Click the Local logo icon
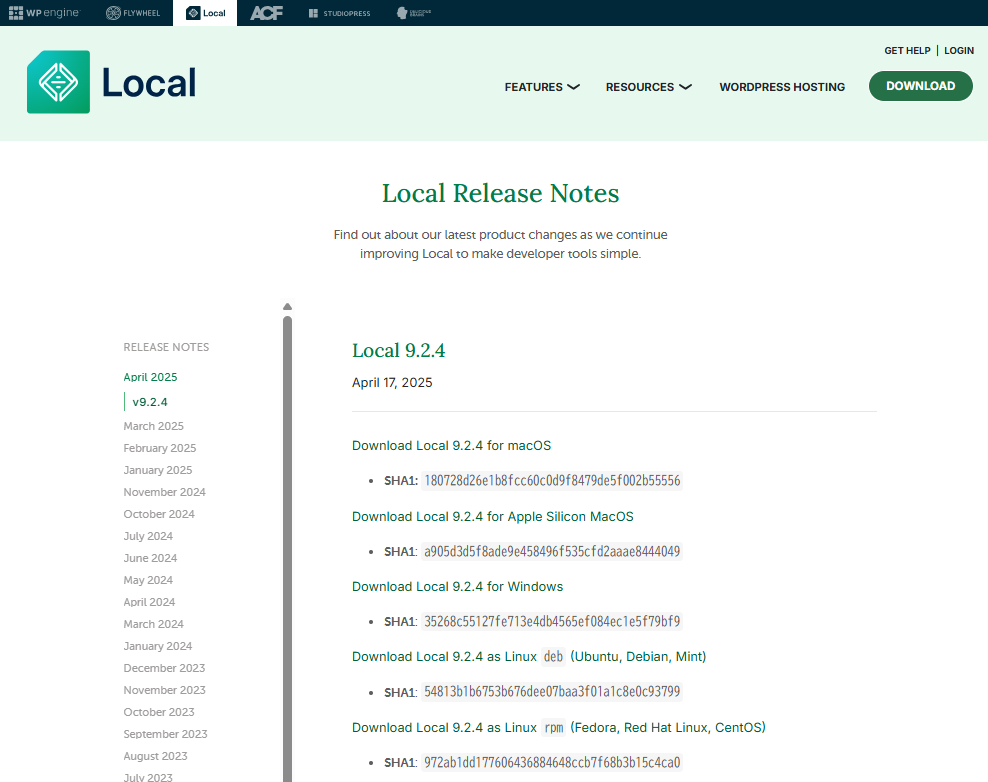Screen dimensions: 988x782 59,82
